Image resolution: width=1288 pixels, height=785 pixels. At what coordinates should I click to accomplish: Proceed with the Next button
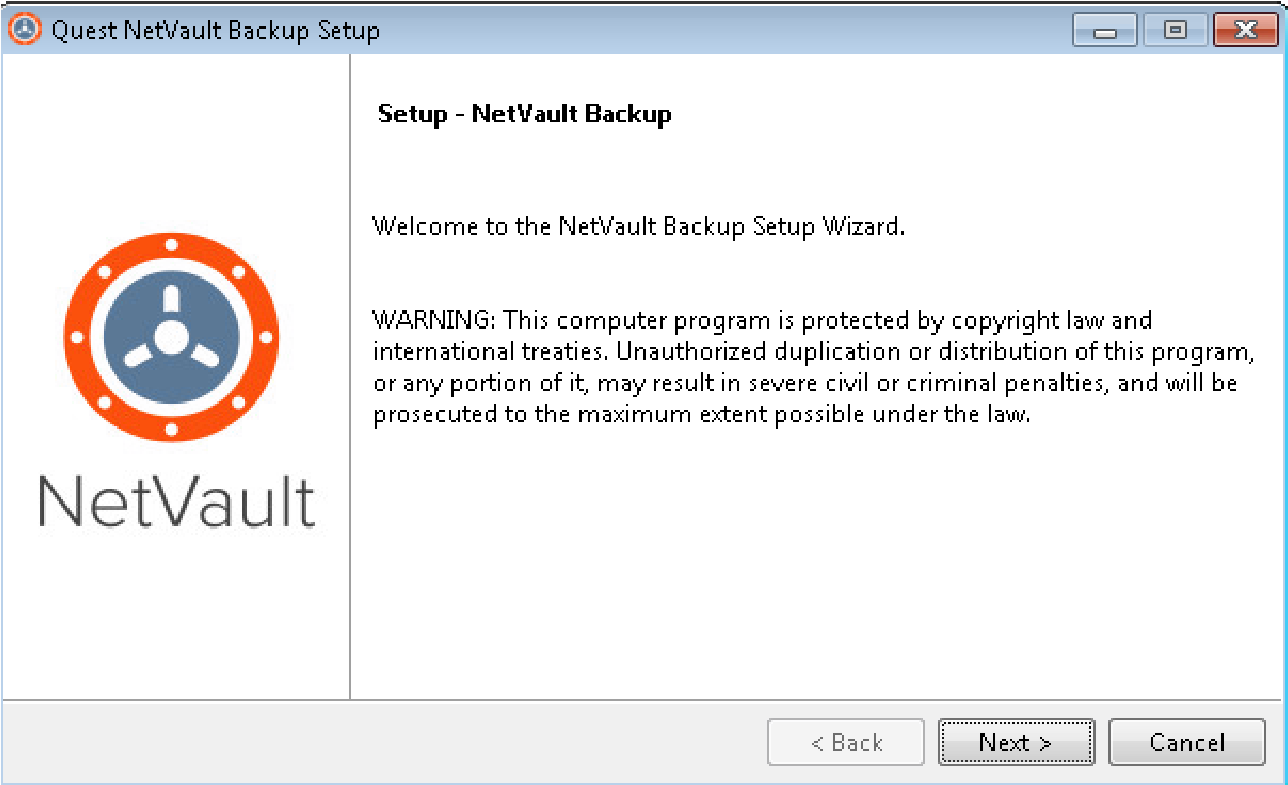tap(1015, 743)
